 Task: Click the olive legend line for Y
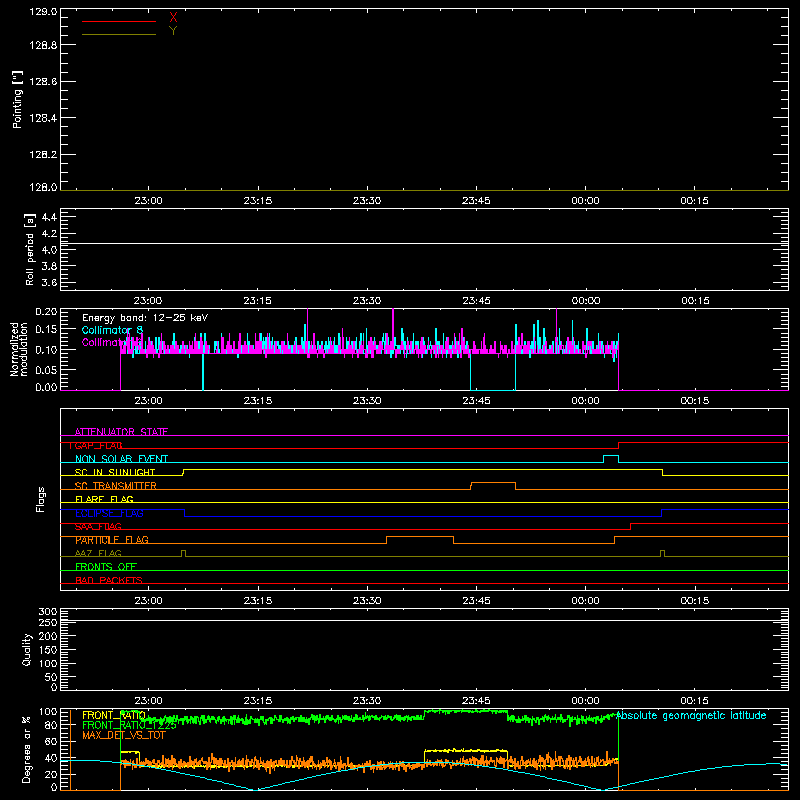119,34
